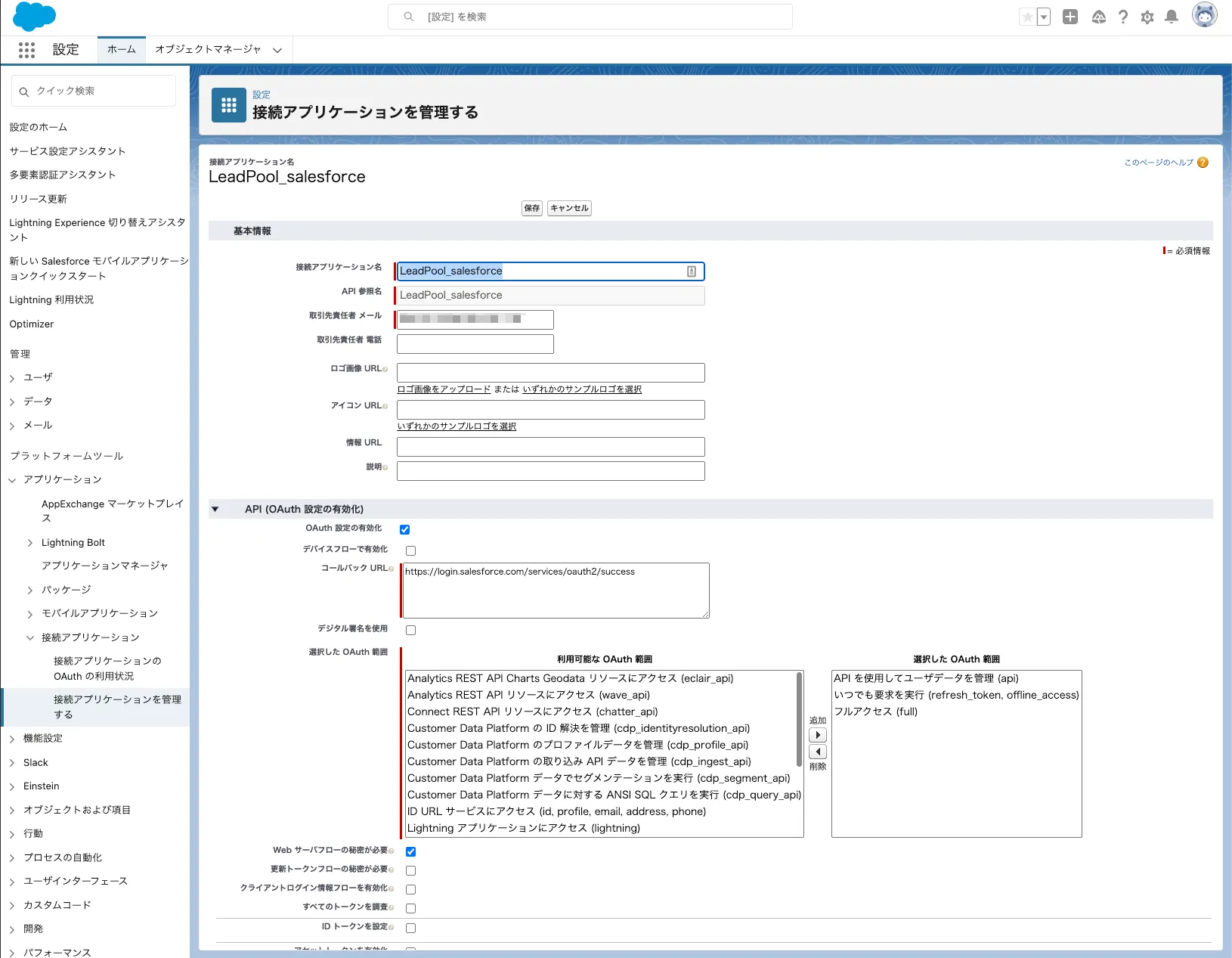Click the connected apps page header icon

click(229, 105)
